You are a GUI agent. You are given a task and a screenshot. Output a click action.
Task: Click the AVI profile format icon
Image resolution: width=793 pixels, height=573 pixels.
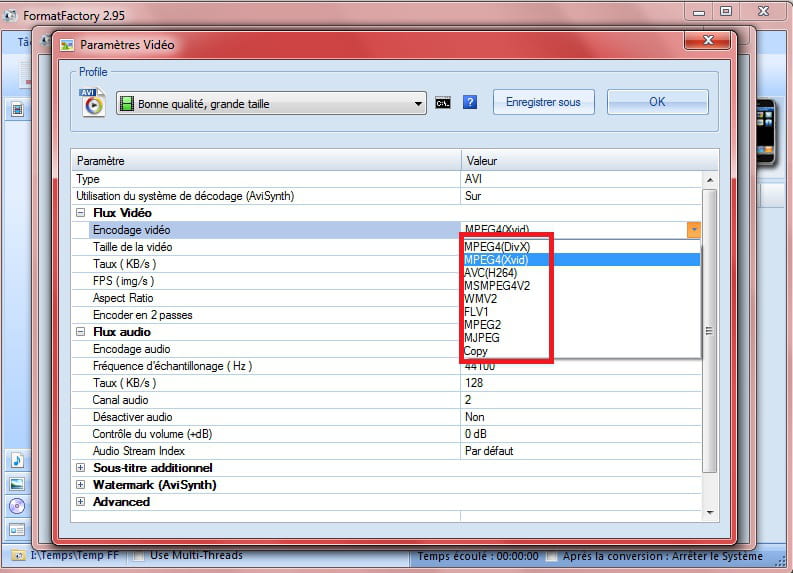[92, 102]
